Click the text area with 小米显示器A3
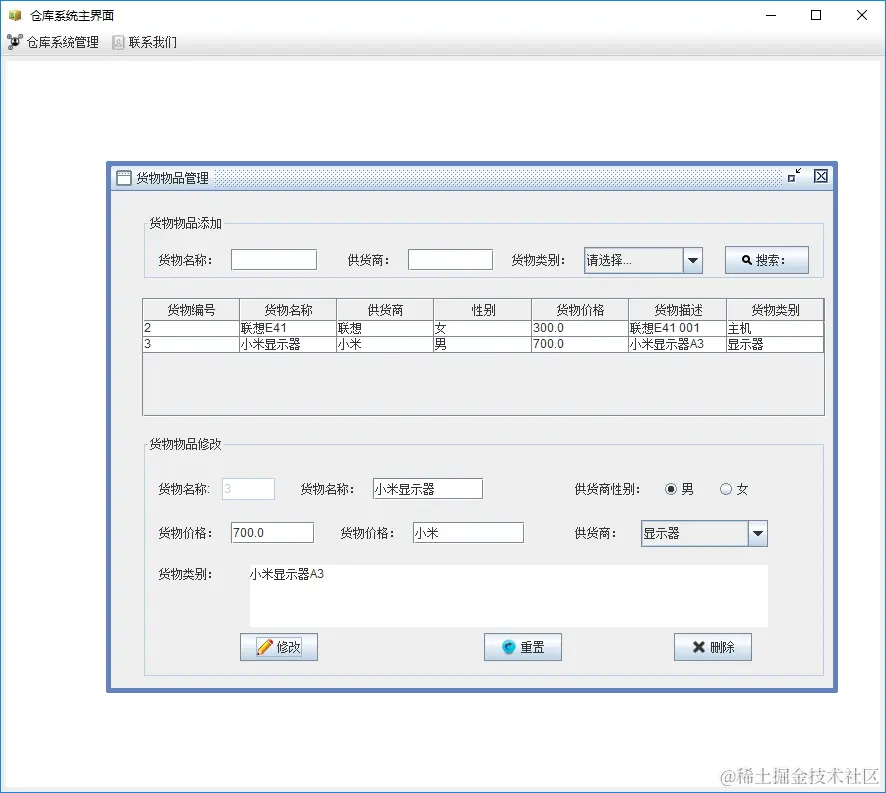Viewport: 886px width, 793px height. pyautogui.click(x=509, y=596)
